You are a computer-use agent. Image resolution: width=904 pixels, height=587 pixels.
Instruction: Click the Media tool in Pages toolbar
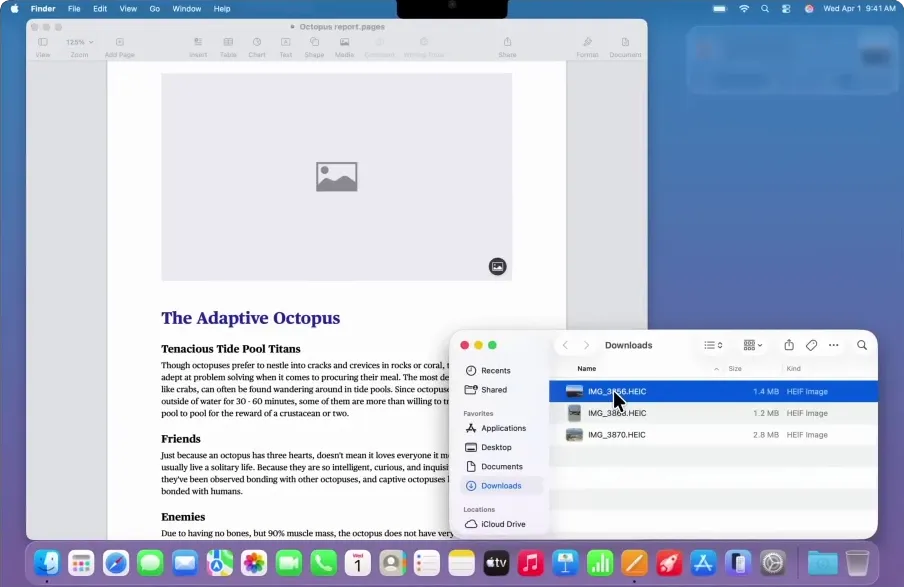point(344,47)
